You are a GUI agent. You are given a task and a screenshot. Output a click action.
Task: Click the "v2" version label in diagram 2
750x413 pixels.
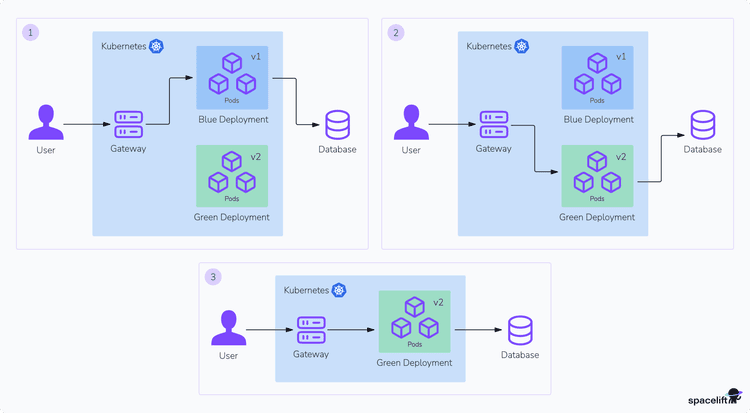621,157
